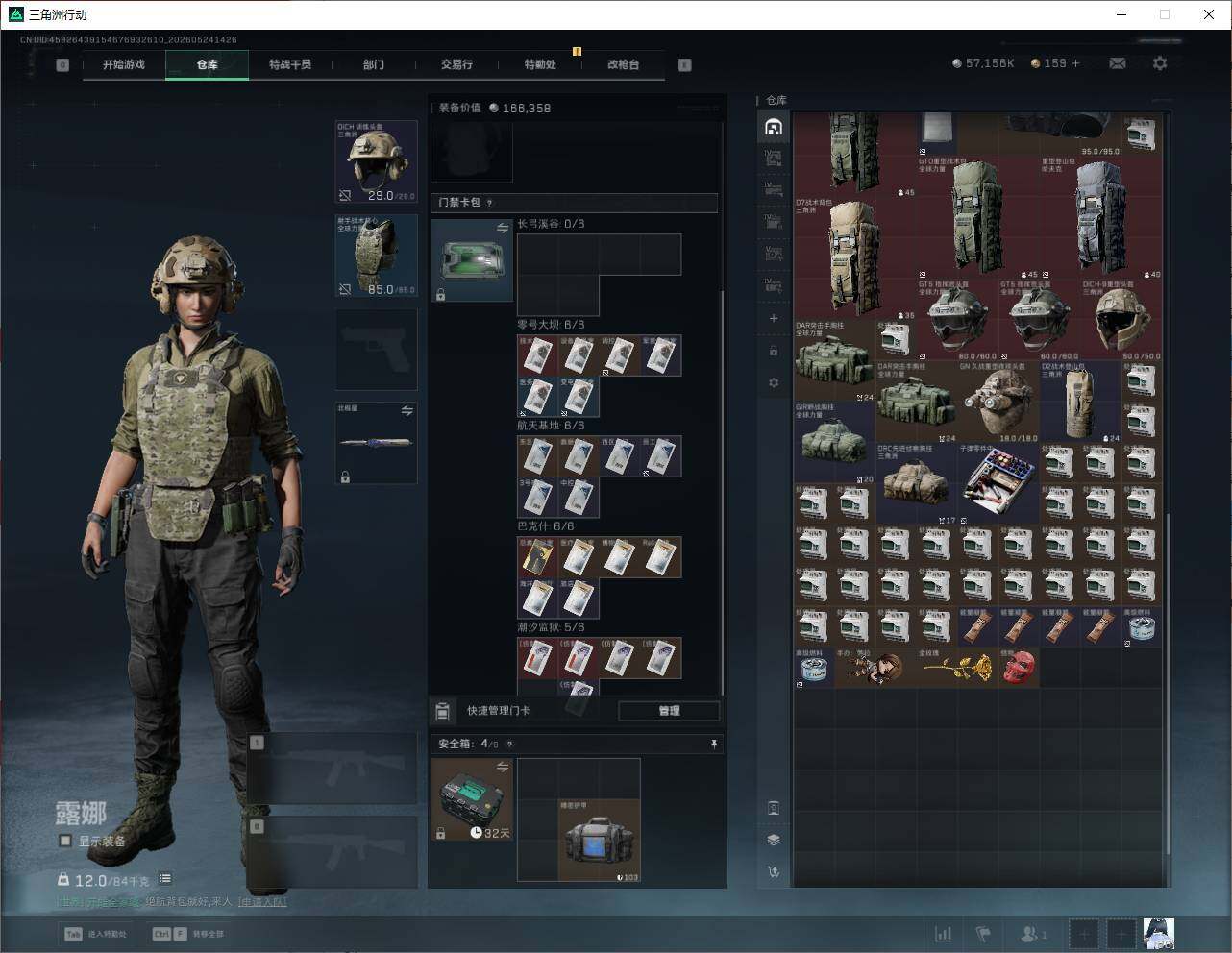The width and height of the screenshot is (1232, 953).
Task: Click the flag icon in bottom bar
Action: [983, 934]
